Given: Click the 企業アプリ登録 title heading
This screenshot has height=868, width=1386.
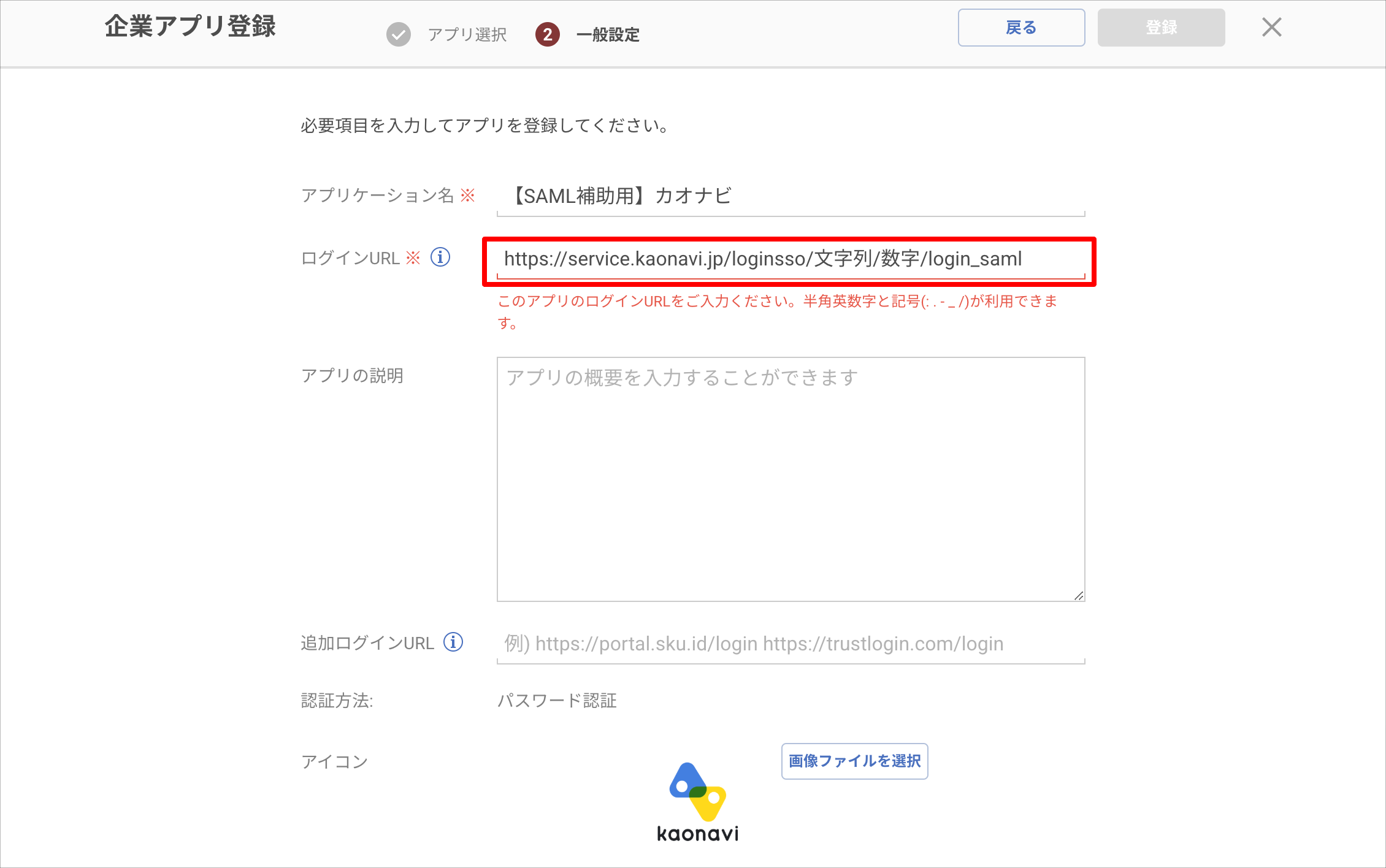Looking at the screenshot, I should click(190, 26).
